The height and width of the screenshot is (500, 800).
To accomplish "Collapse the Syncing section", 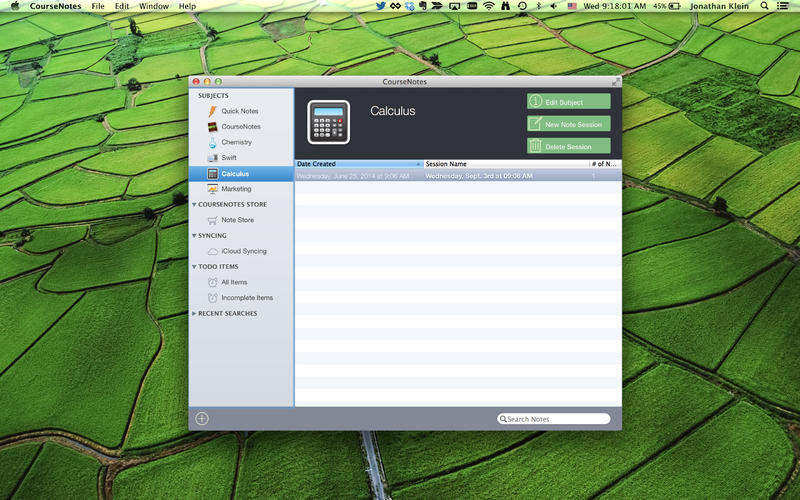I will point(194,236).
